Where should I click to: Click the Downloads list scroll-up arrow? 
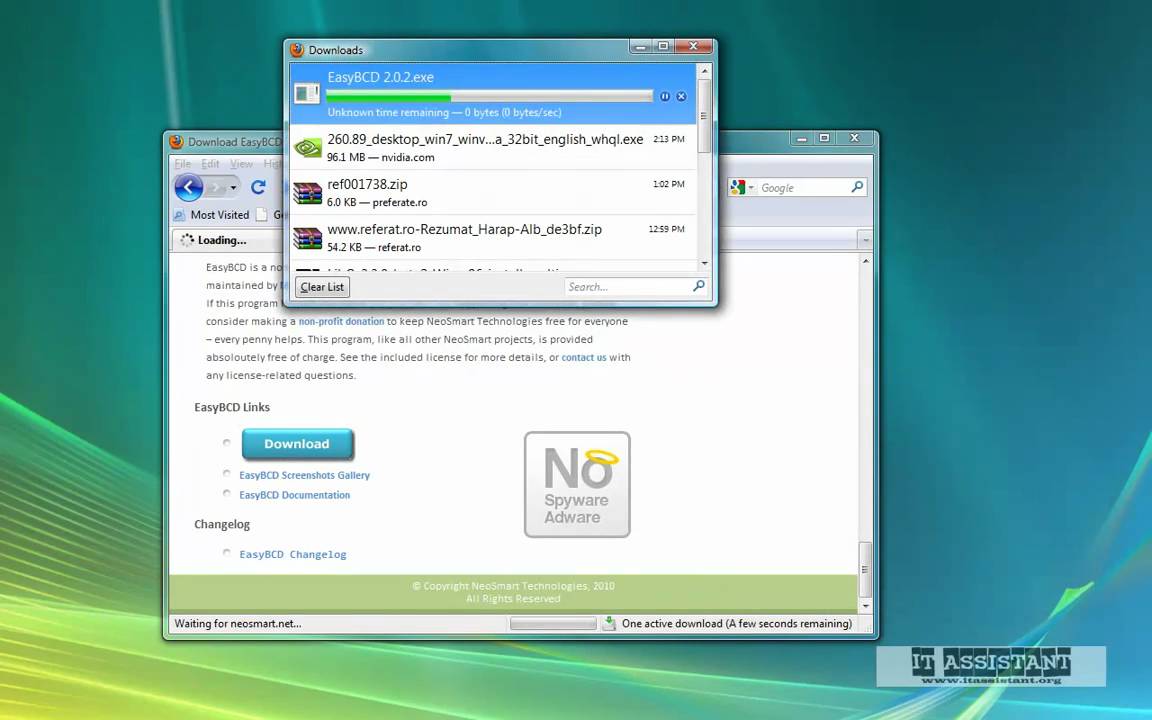point(704,71)
